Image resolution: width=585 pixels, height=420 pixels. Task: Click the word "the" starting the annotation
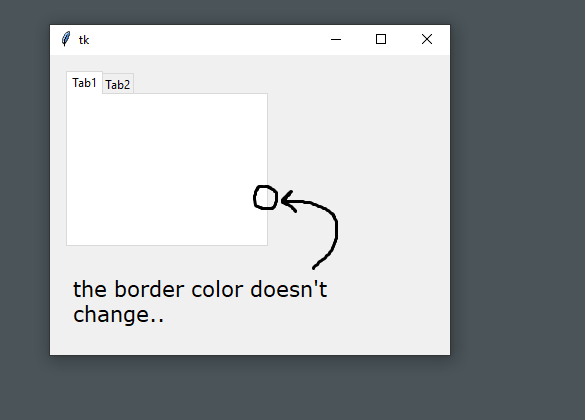(x=90, y=289)
